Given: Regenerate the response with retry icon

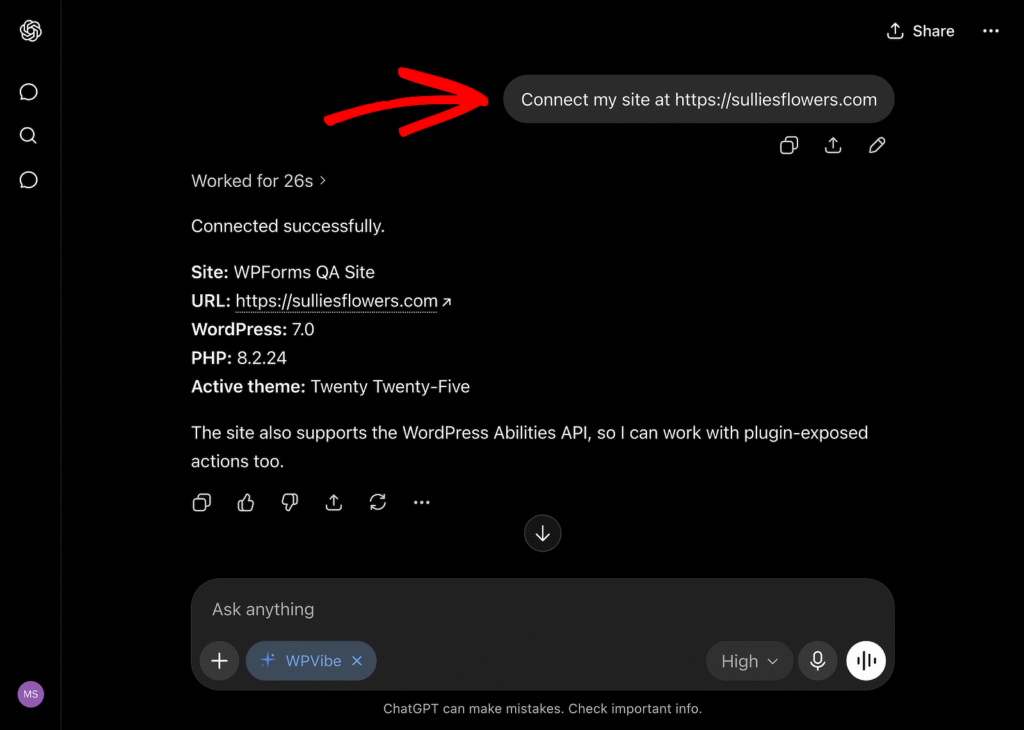Looking at the screenshot, I should point(377,502).
